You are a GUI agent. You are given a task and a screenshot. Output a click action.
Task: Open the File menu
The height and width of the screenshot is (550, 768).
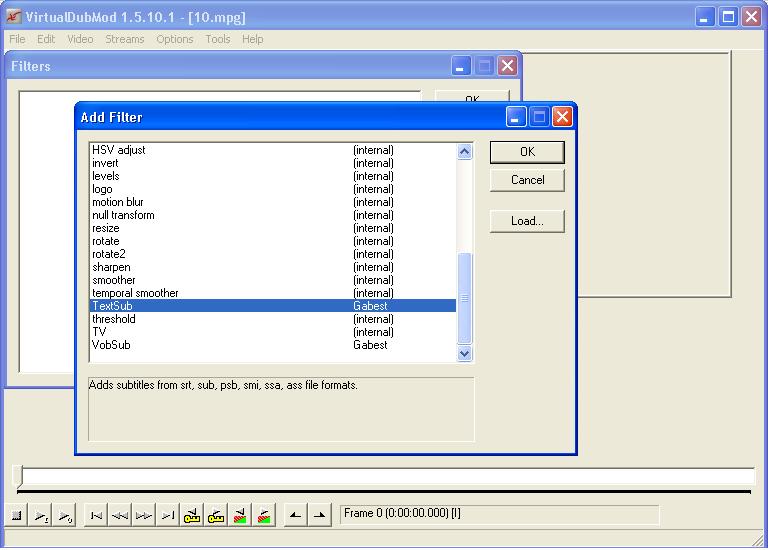(17, 39)
